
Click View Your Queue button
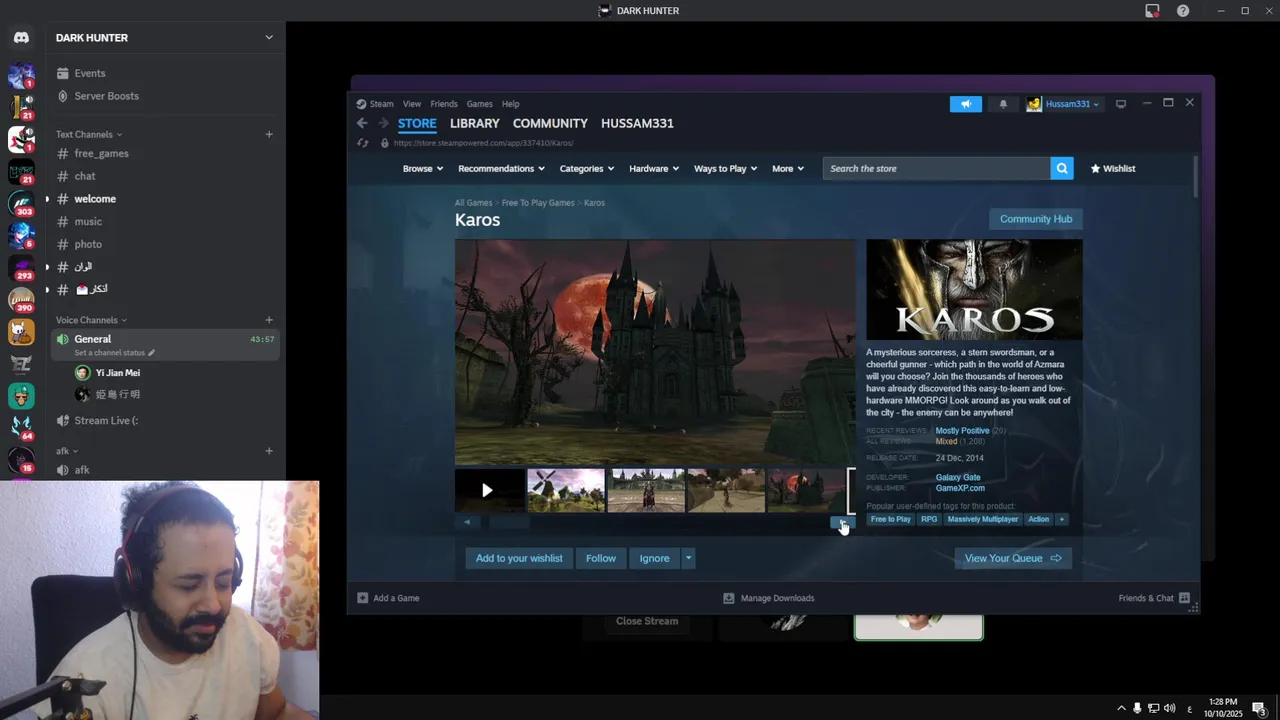pyautogui.click(x=1013, y=558)
